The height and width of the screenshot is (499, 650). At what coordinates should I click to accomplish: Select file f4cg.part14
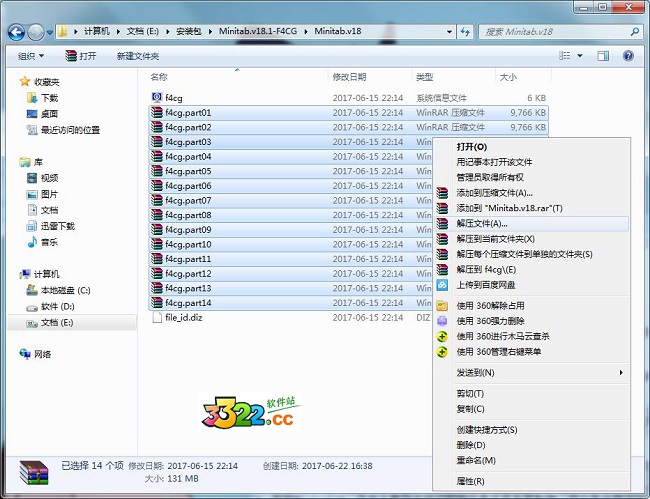(x=188, y=303)
